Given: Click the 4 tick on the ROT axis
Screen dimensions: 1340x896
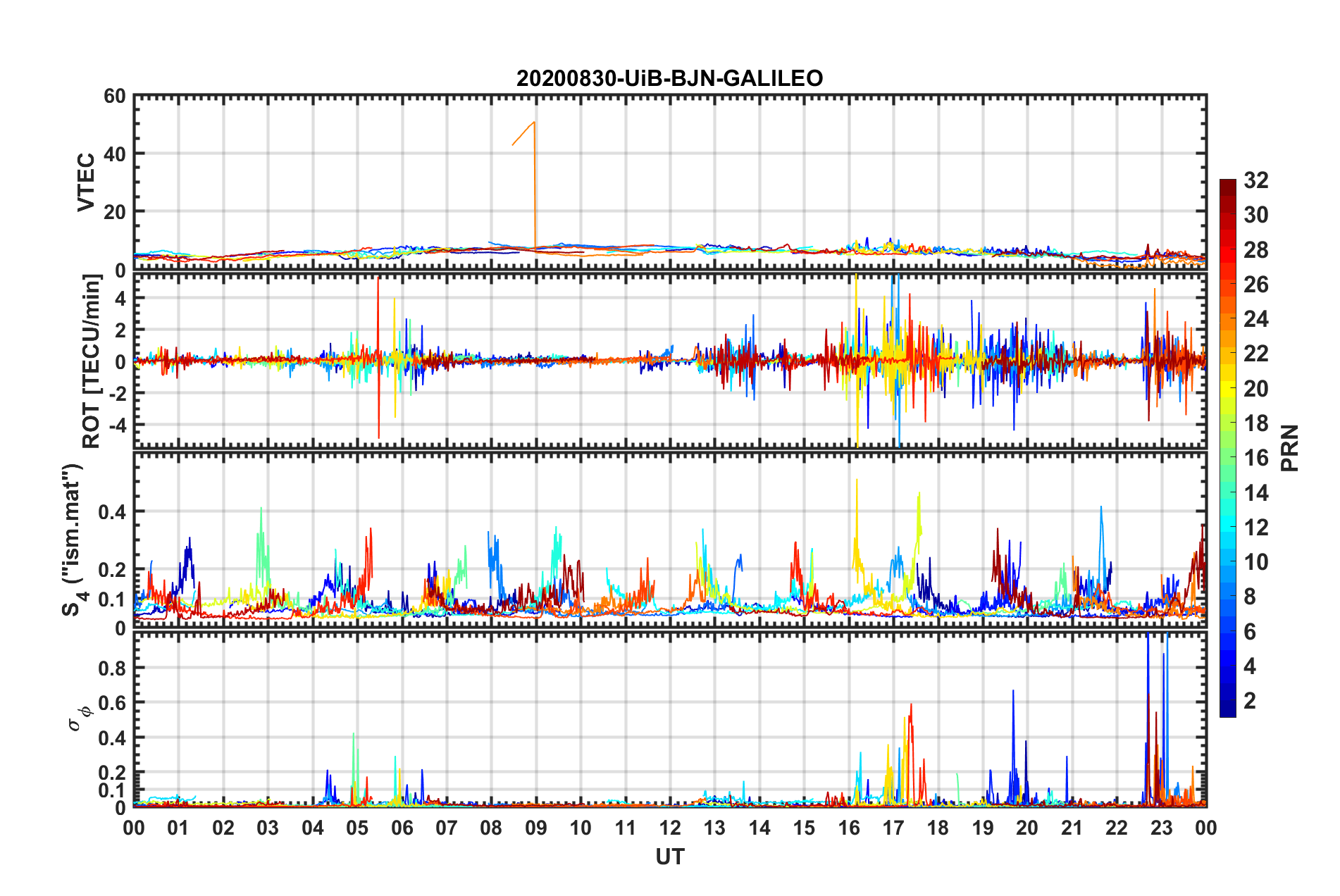Looking at the screenshot, I should pos(120,298).
